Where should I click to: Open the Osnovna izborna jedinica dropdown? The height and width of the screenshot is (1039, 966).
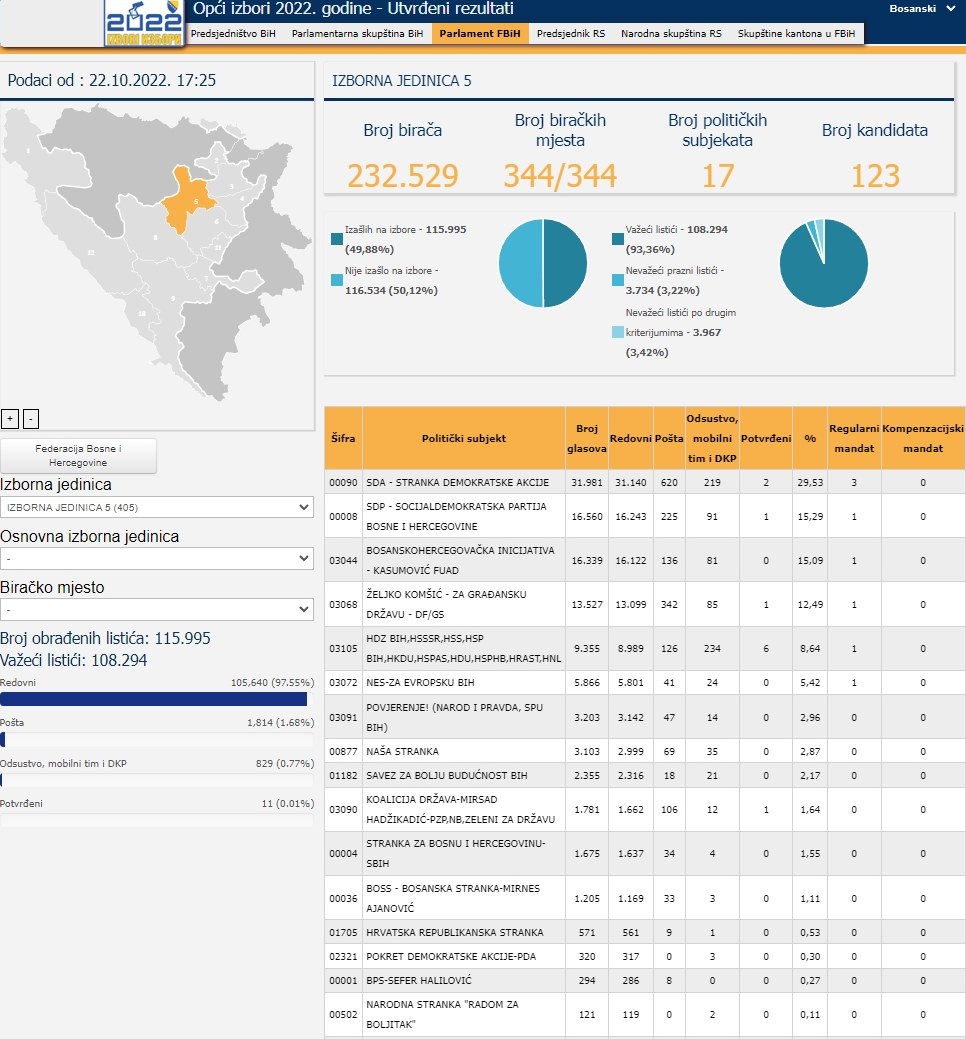[156, 558]
